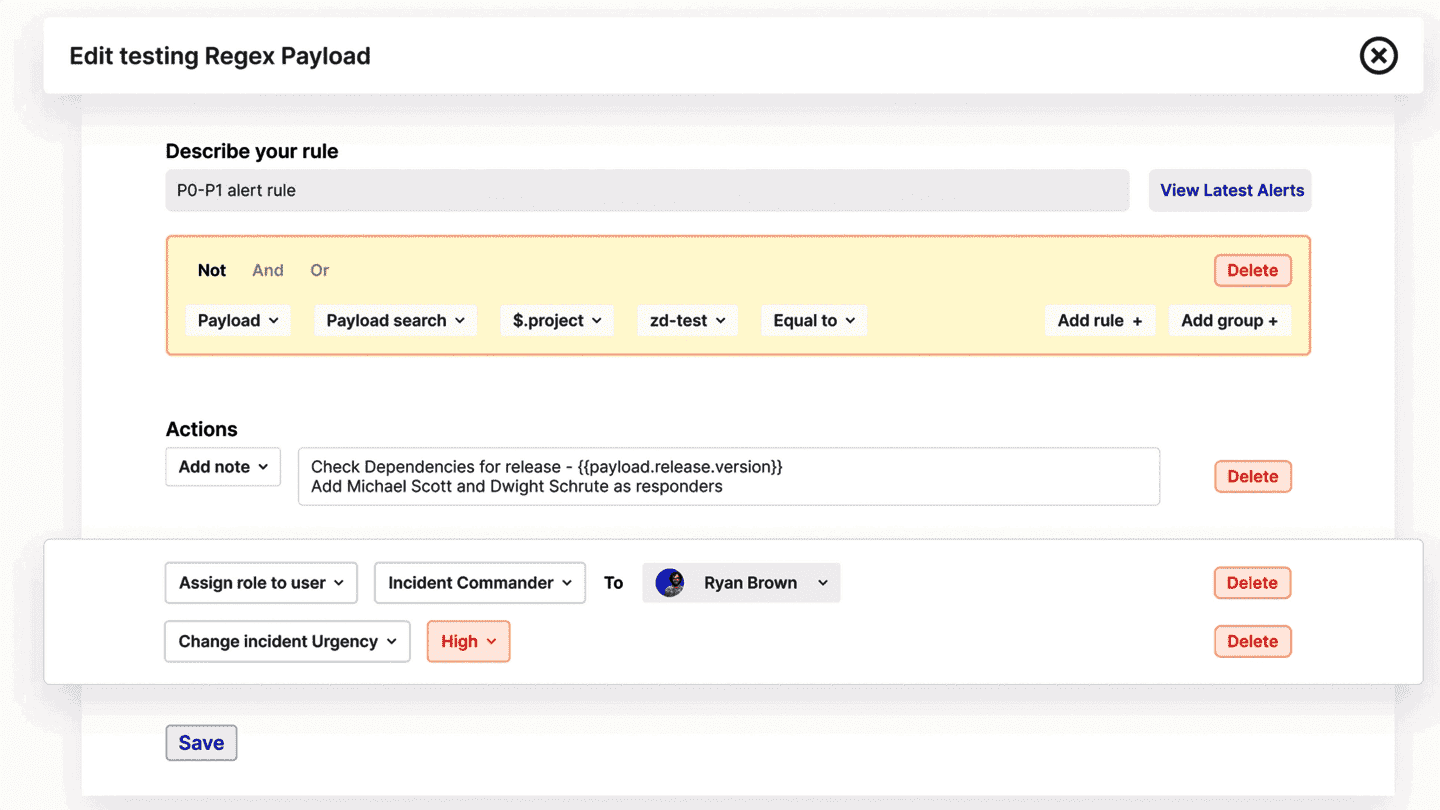Edit the rule description field
1440x810 pixels.
tap(646, 190)
